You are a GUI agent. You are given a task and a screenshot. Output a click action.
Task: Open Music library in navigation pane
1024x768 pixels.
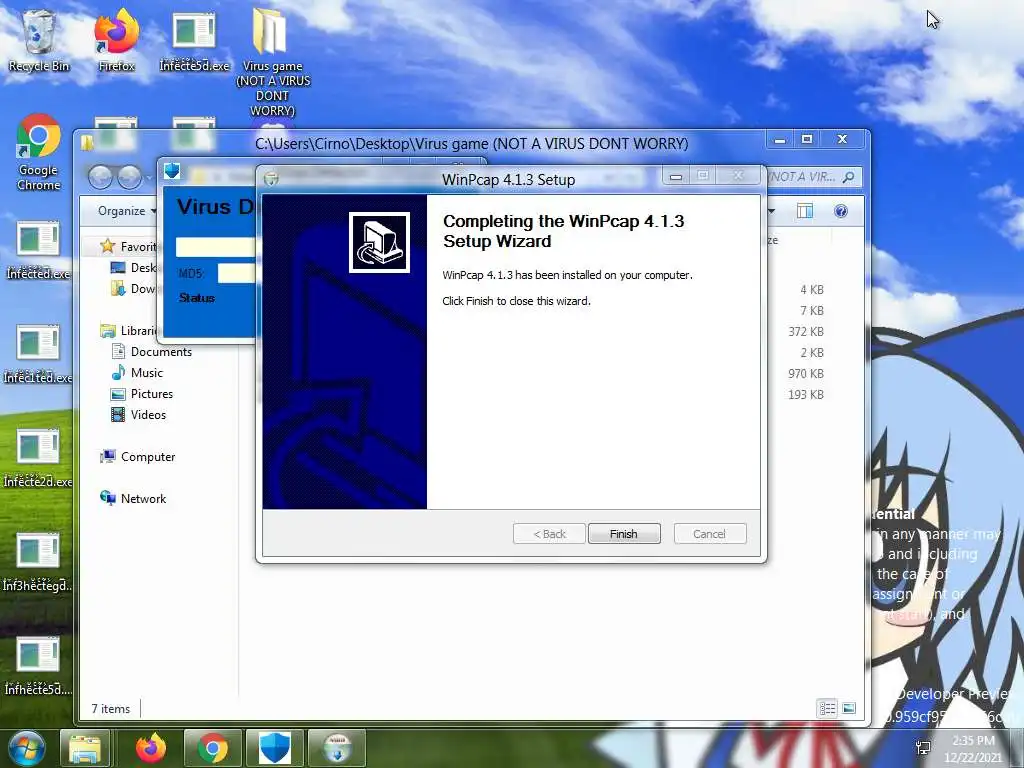pos(138,372)
